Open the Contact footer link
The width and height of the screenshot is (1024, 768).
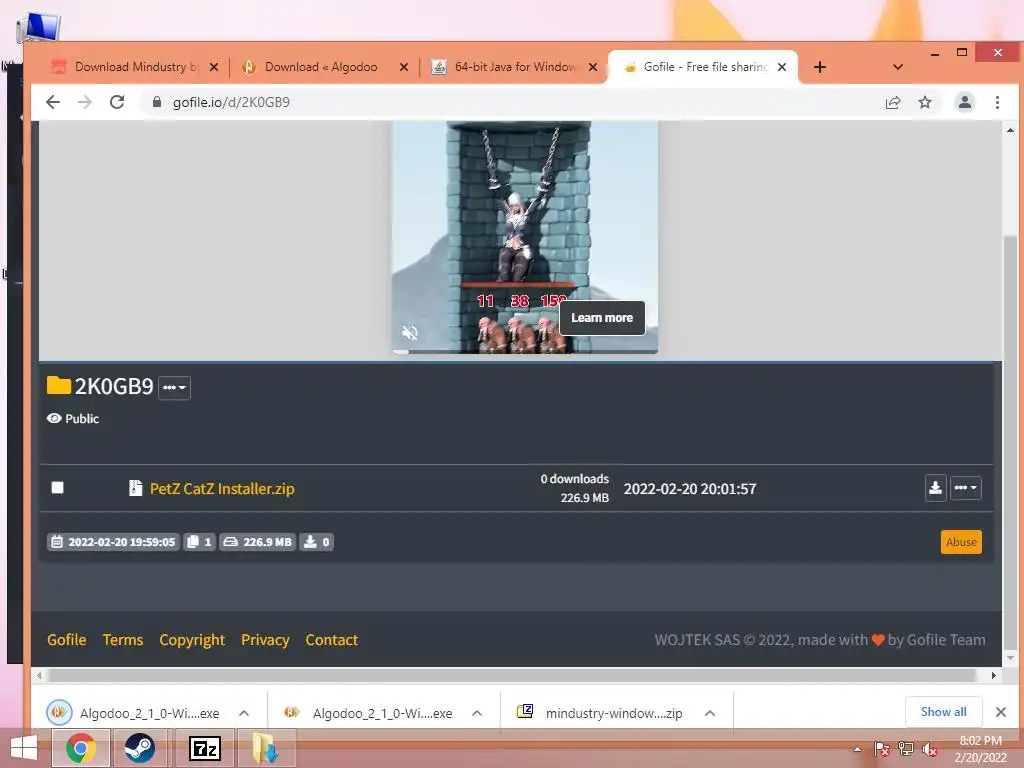[332, 640]
